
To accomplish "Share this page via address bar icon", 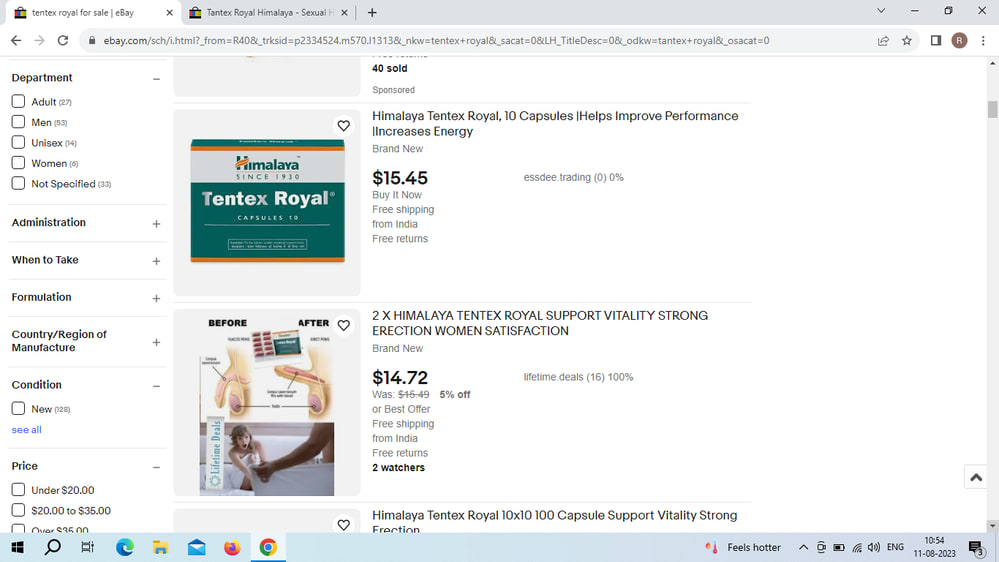I will pyautogui.click(x=883, y=40).
